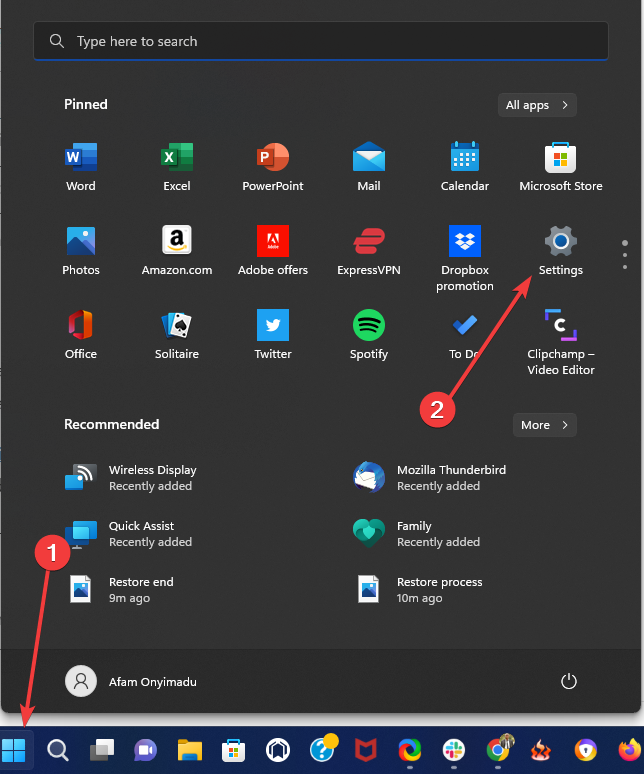Open McAfee taskbar icon

click(x=366, y=750)
